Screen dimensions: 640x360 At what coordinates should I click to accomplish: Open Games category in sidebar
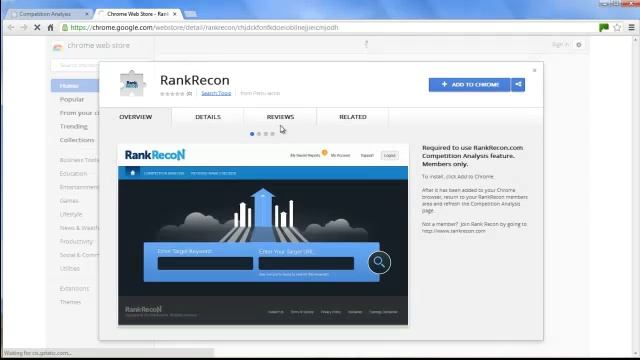[x=69, y=201]
